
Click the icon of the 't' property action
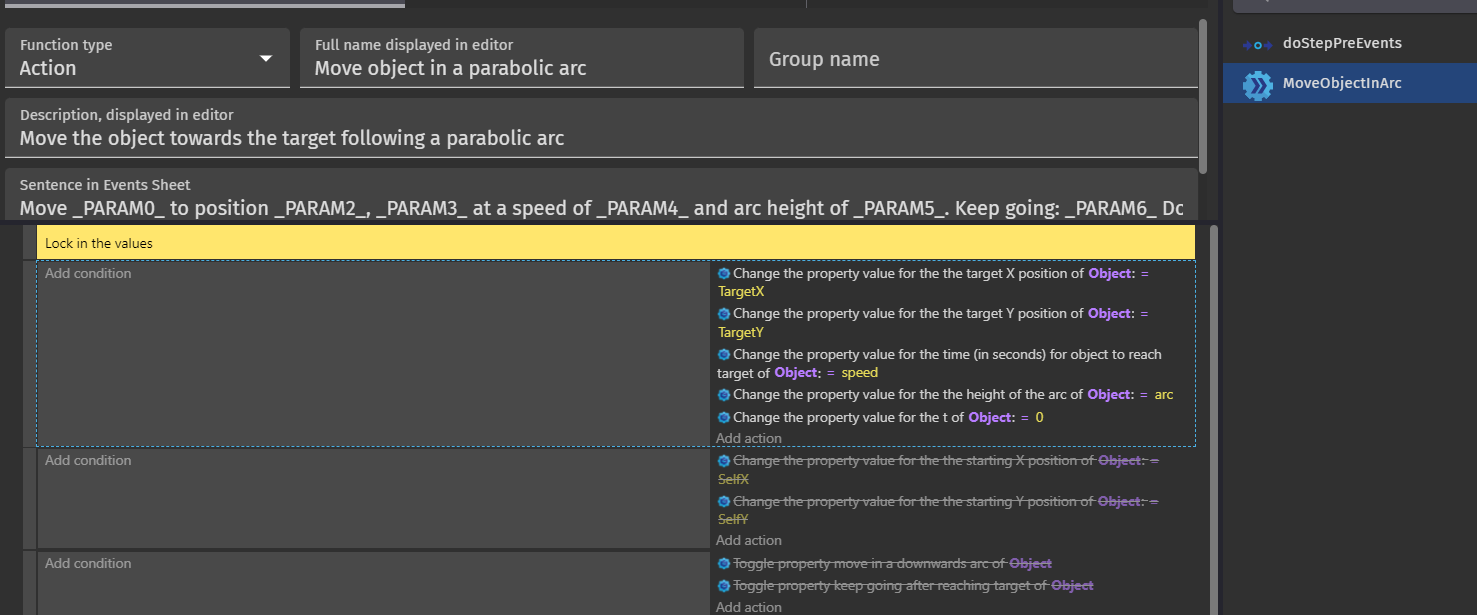[x=724, y=417]
